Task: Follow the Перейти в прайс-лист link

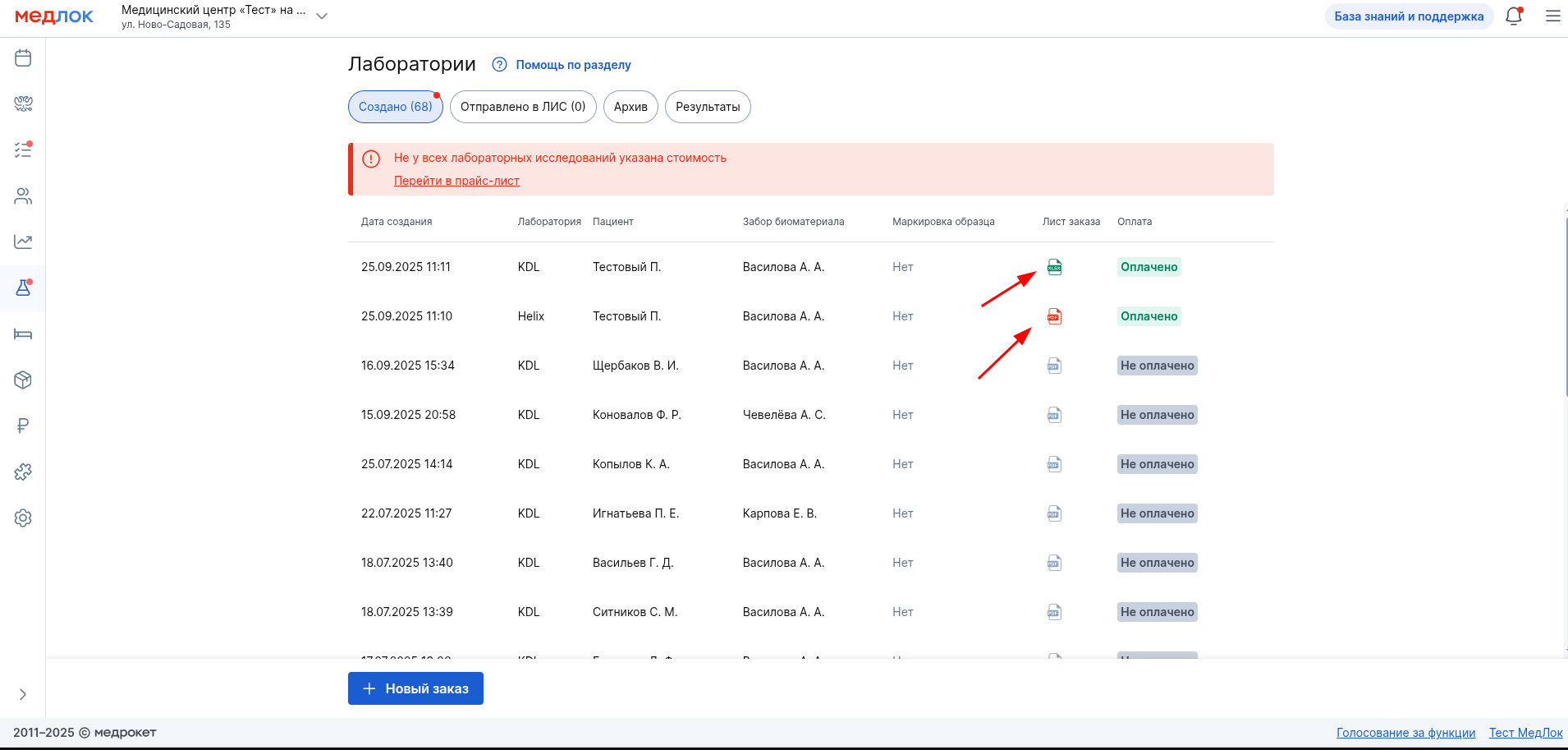Action: click(456, 181)
